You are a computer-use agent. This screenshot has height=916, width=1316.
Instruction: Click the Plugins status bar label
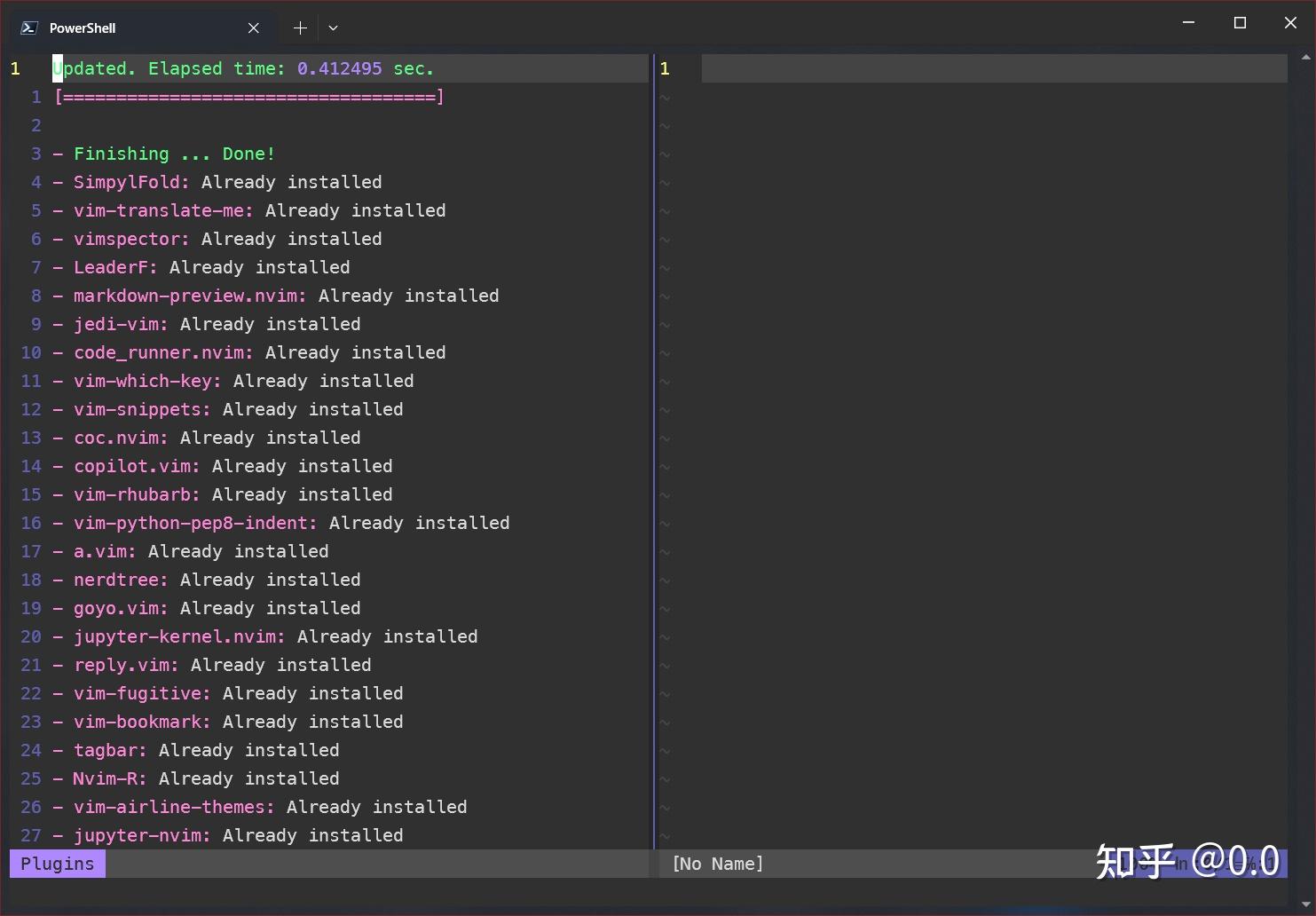pos(56,863)
